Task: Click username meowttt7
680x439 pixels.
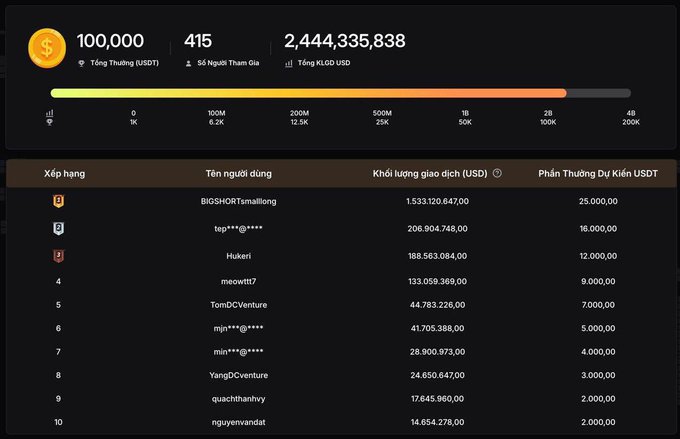Action: tap(239, 282)
